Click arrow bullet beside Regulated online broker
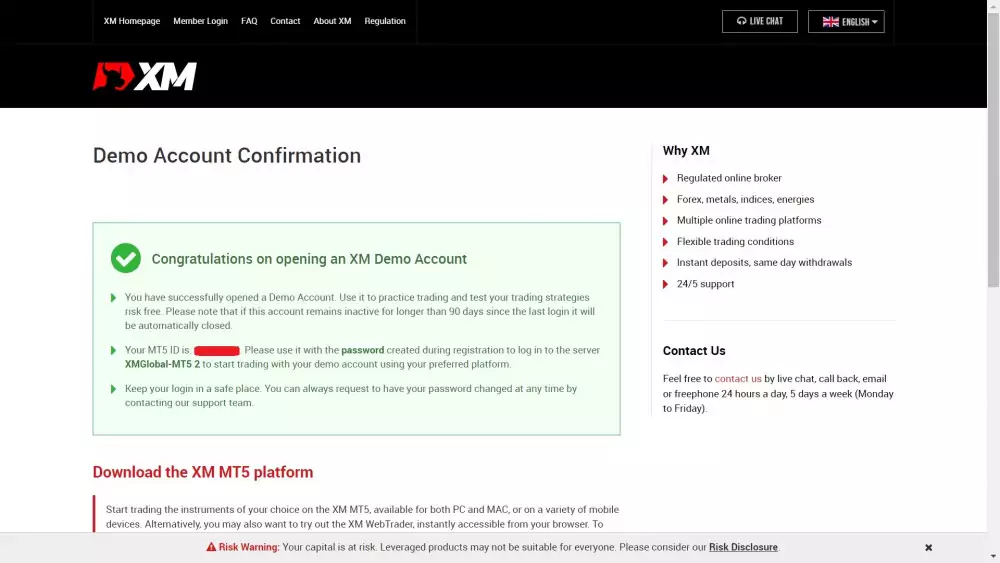The height and width of the screenshot is (563, 1000). (x=665, y=179)
